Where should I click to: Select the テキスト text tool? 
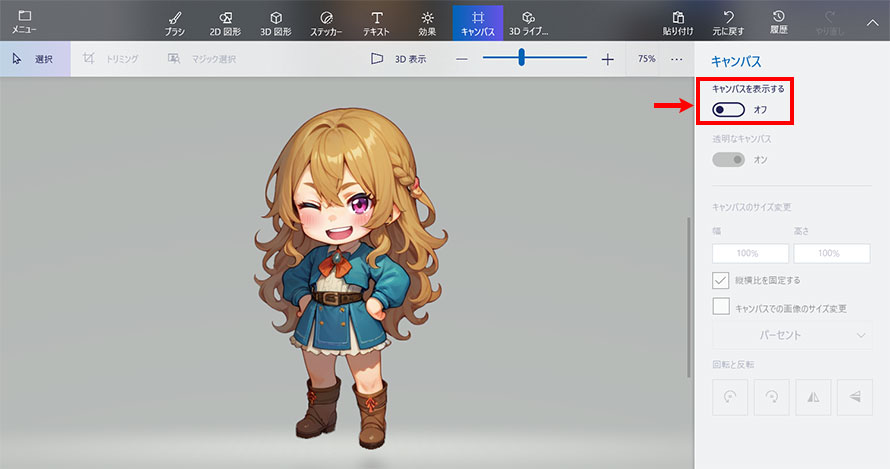point(376,23)
